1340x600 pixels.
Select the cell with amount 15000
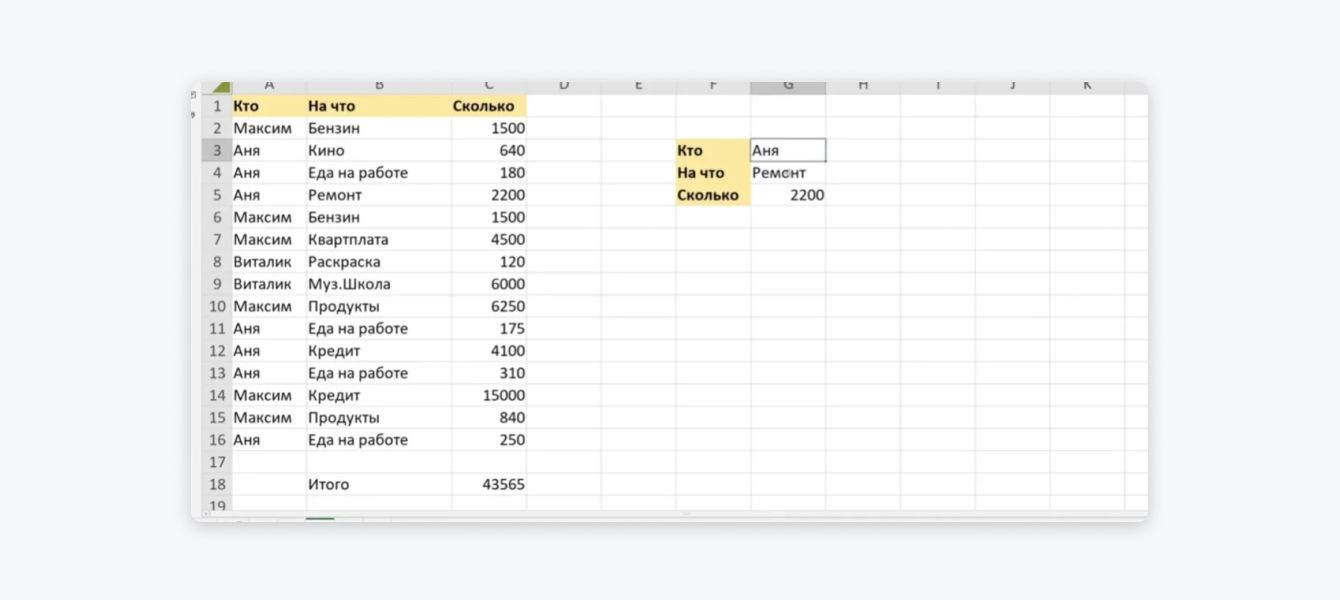[488, 395]
